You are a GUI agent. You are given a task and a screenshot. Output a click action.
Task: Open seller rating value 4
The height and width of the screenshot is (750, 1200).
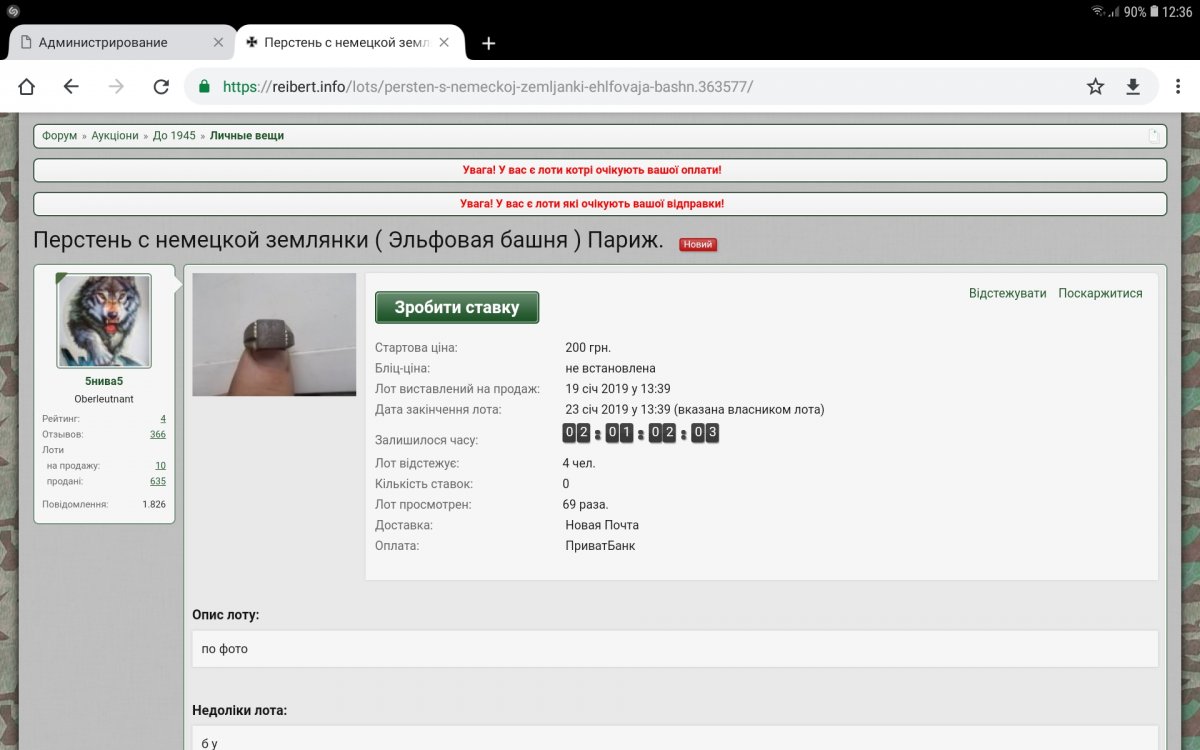(163, 419)
